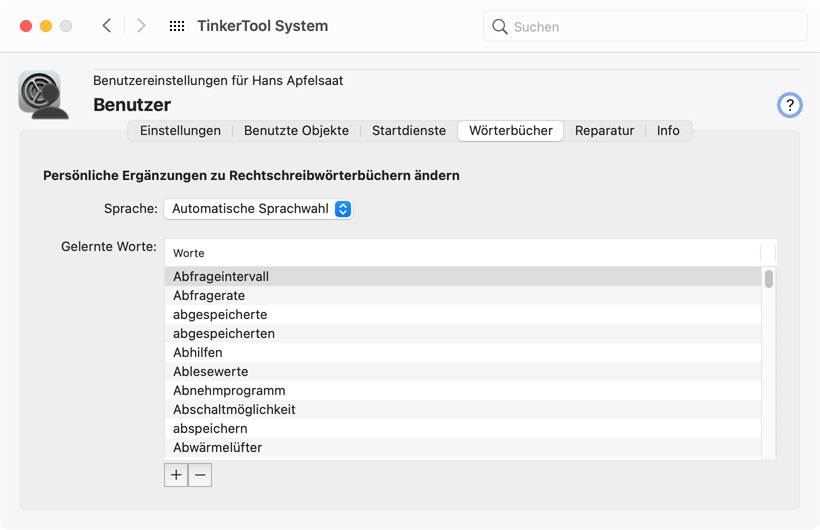The height and width of the screenshot is (530, 820).
Task: Select the word Ablesewerte
Action: (463, 371)
